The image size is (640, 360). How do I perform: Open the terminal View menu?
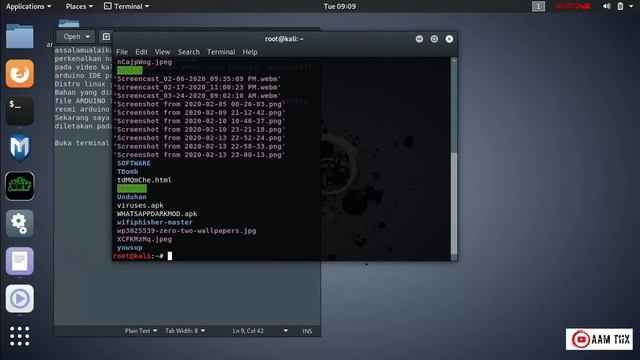click(162, 52)
